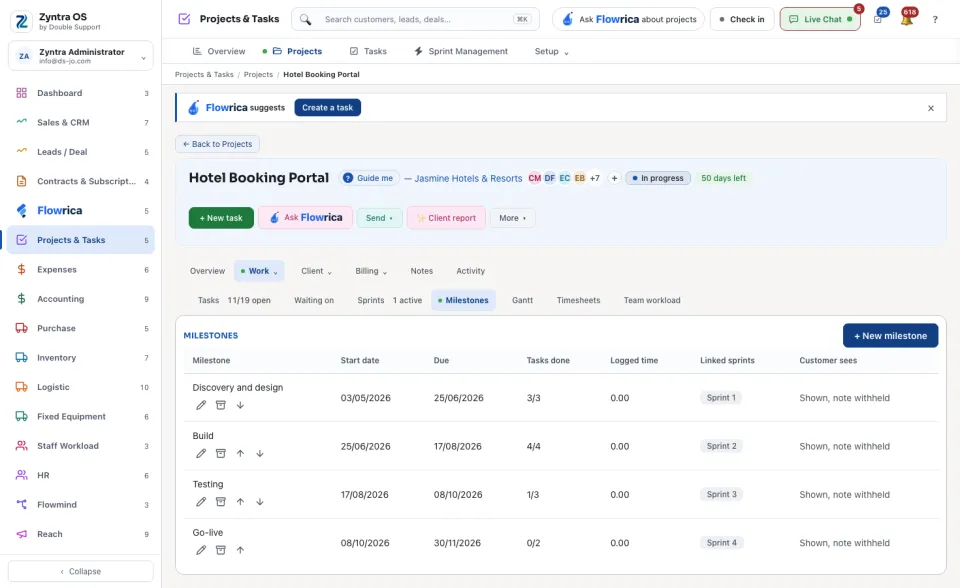This screenshot has width=960, height=588.
Task: Open Flowrica in the sidebar
Action: pyautogui.click(x=81, y=211)
